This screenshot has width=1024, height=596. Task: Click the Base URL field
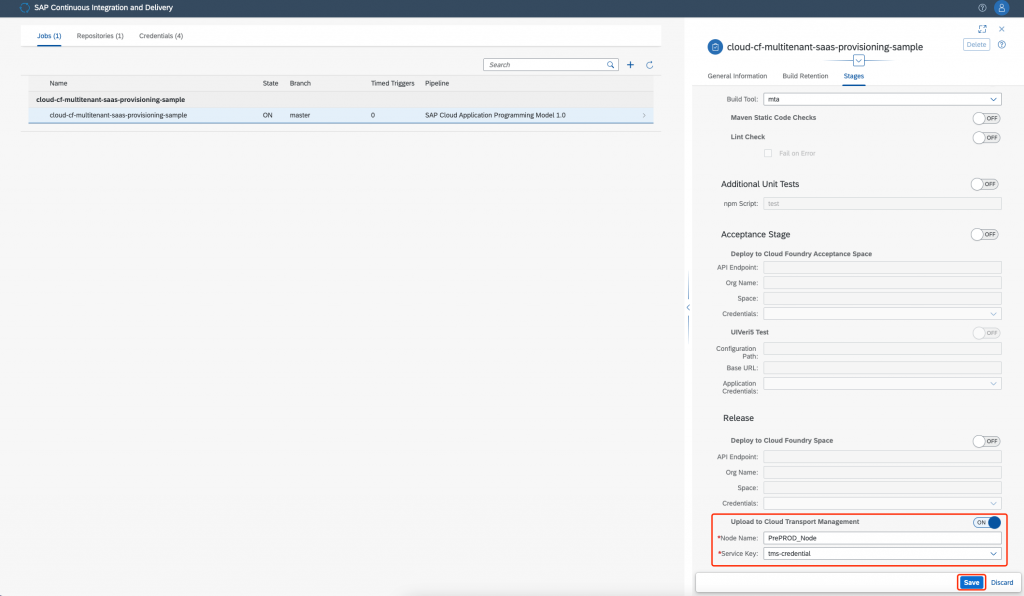click(882, 368)
